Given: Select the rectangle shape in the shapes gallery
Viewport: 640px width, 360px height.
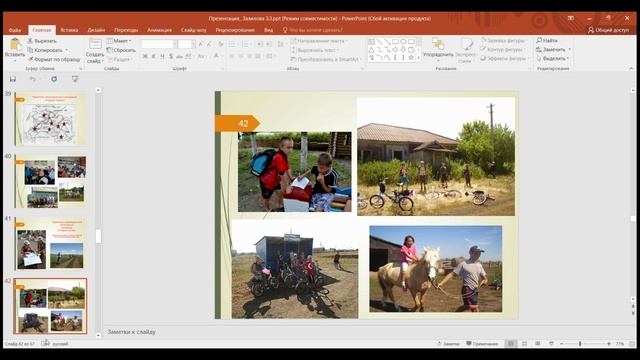Looking at the screenshot, I should pos(395,42).
